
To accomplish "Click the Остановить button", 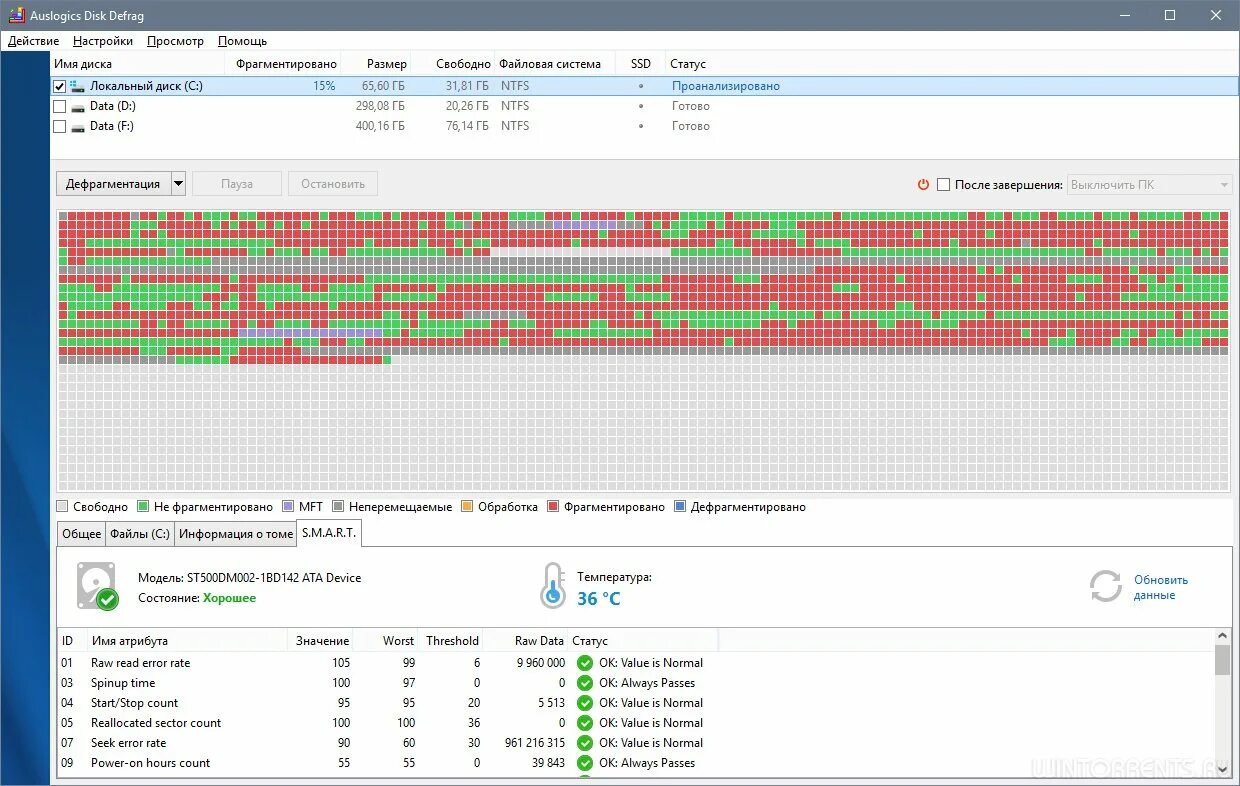I will coord(333,184).
